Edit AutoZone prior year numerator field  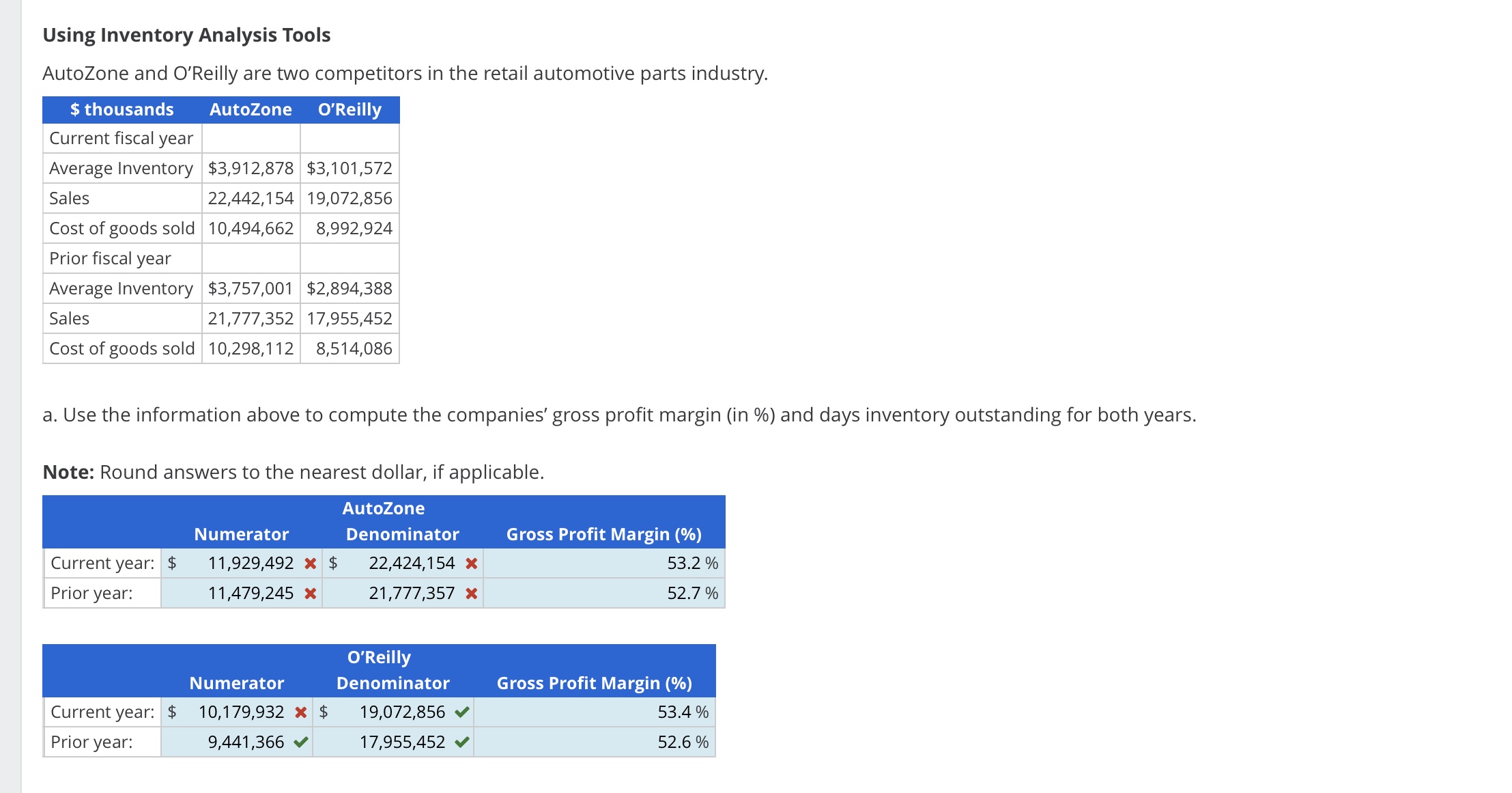tap(250, 594)
